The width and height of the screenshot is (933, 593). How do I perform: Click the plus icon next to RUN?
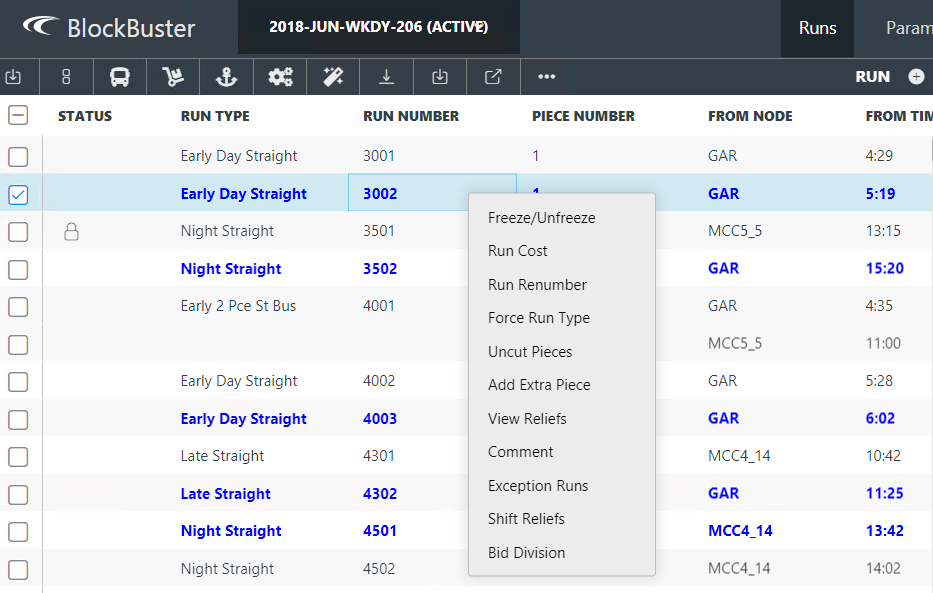coord(916,77)
